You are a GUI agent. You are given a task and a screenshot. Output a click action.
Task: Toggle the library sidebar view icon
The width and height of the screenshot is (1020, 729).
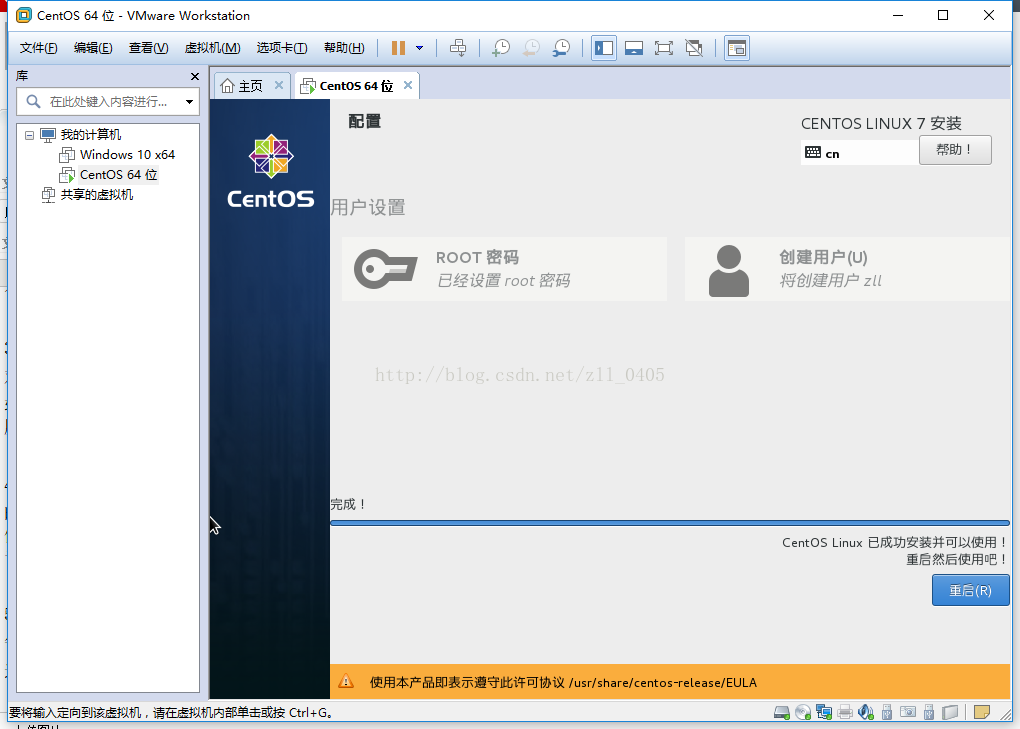tap(604, 47)
